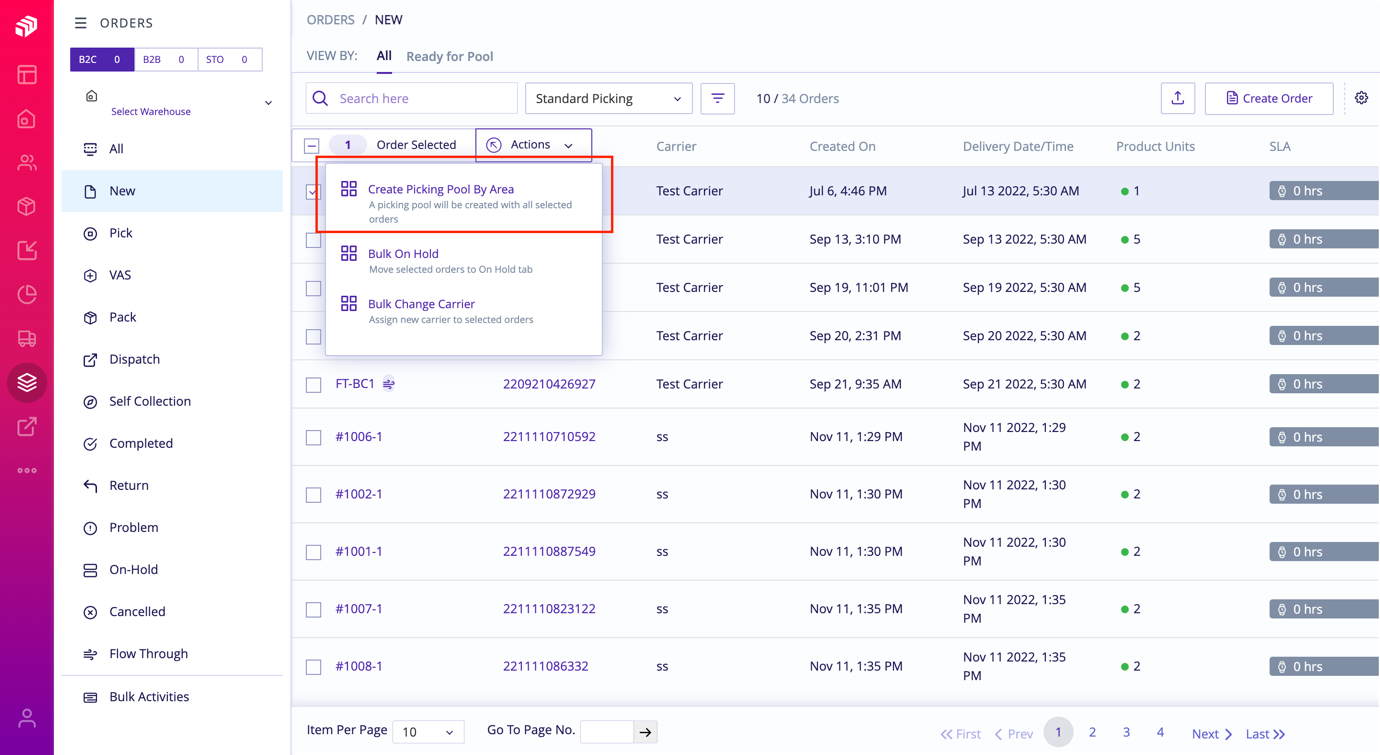
Task: Open the truck shipping icon in left rail
Action: coord(27,339)
